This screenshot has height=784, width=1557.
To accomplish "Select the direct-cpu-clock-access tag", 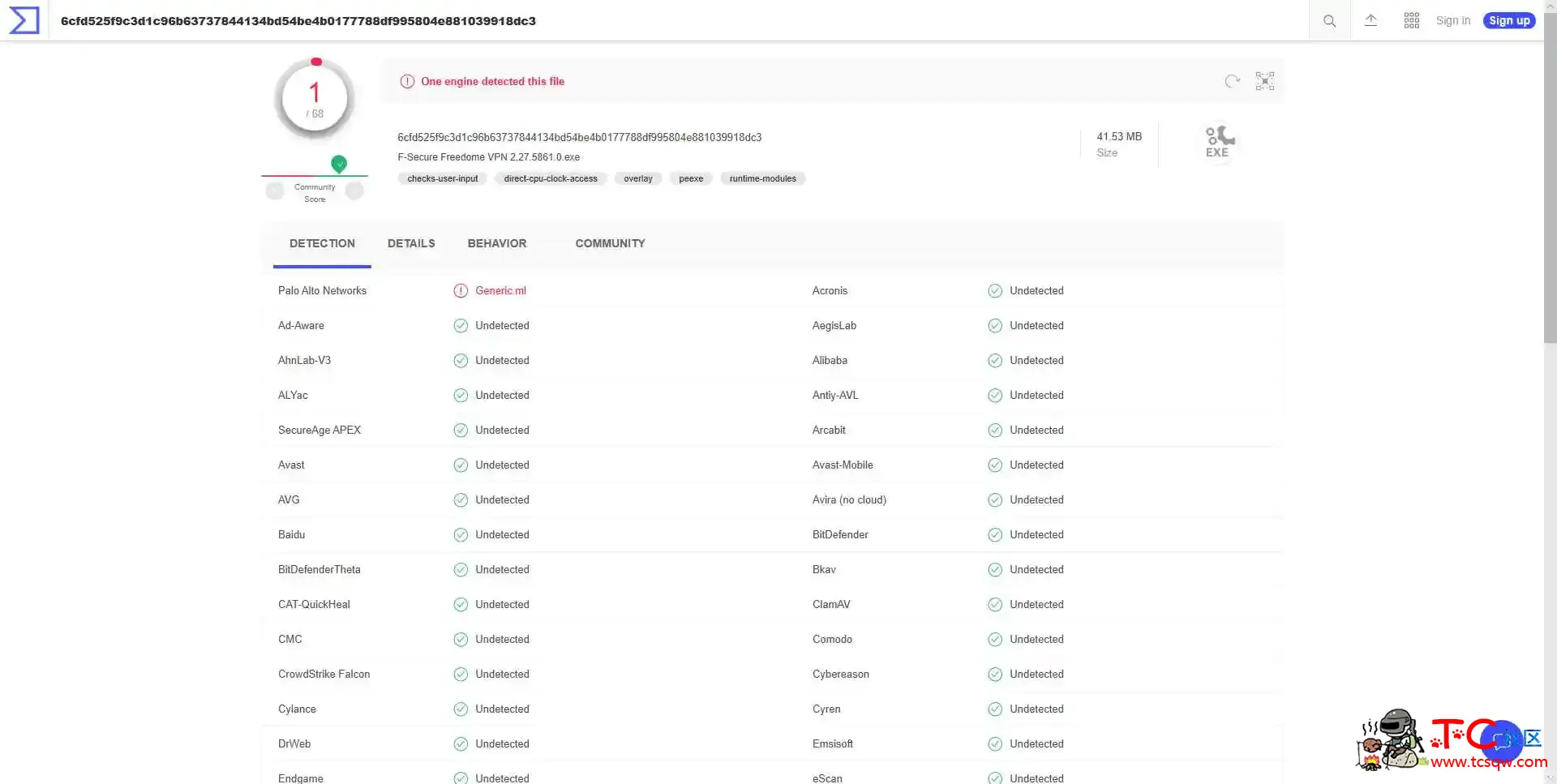I will click(551, 178).
